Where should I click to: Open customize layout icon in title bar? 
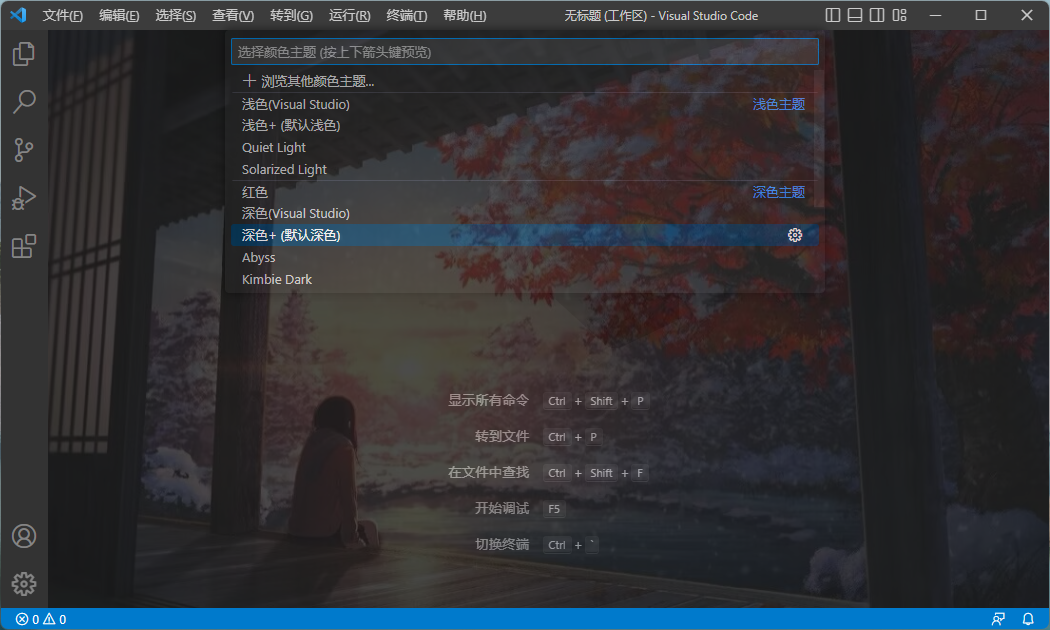click(899, 15)
